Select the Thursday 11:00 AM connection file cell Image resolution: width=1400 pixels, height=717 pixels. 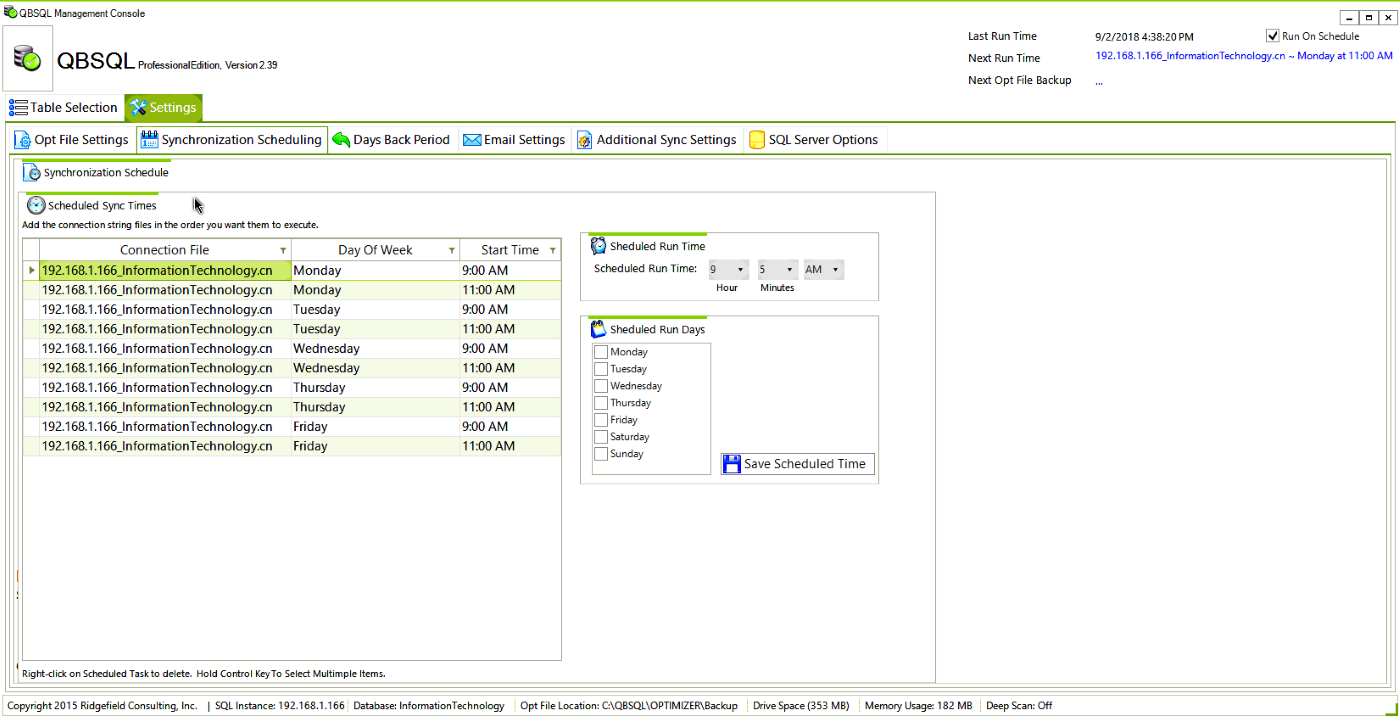tap(165, 407)
